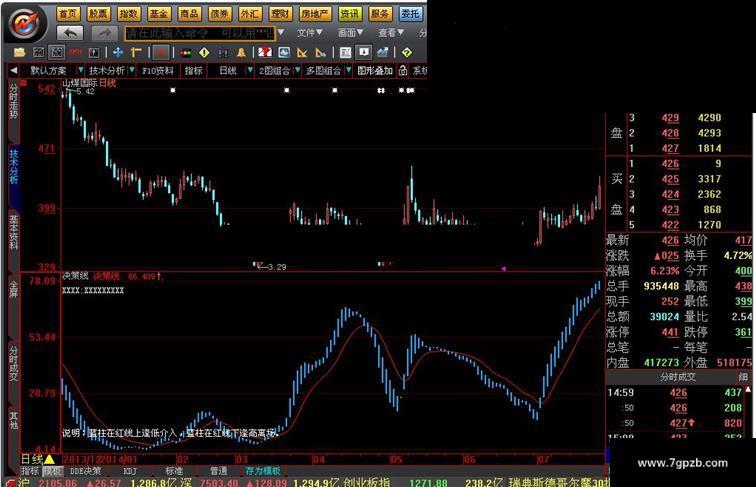Click the left arrow before 默认方案
This screenshot has width=756, height=487.
[14, 71]
